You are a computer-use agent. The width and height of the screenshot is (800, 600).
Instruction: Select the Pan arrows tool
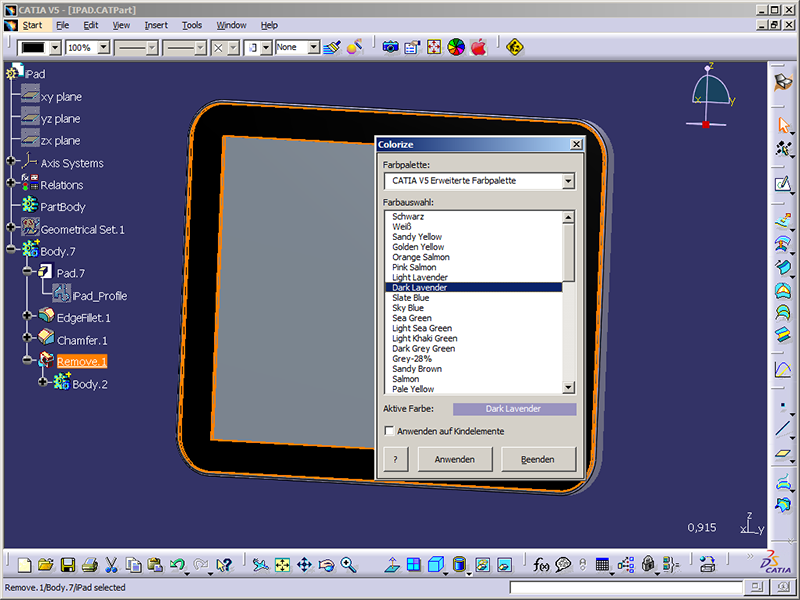[304, 565]
